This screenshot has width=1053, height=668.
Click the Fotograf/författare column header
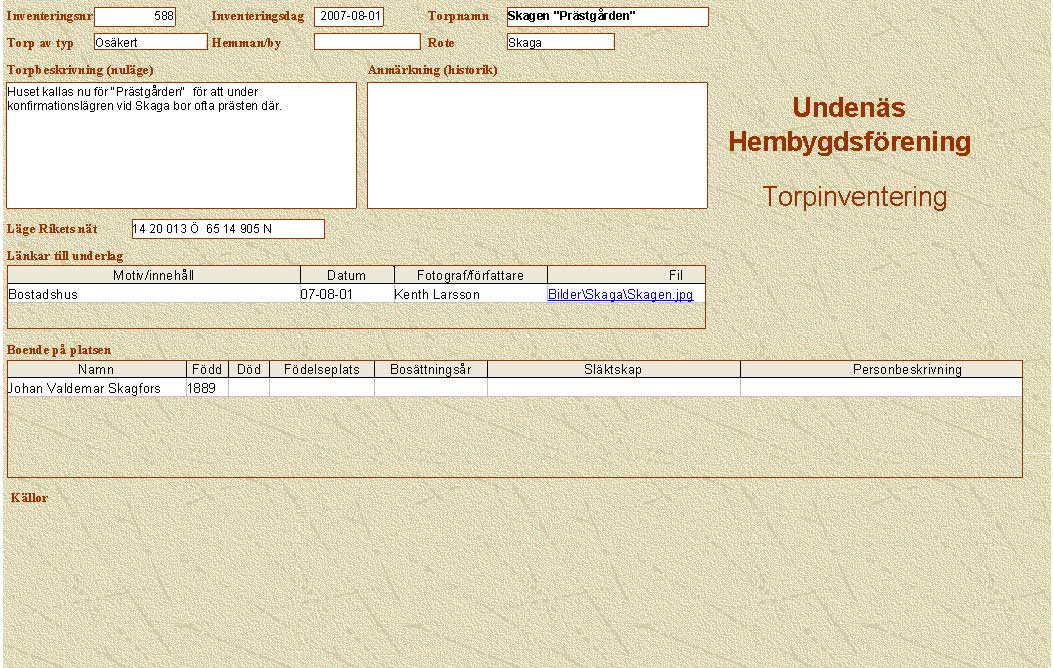point(470,275)
